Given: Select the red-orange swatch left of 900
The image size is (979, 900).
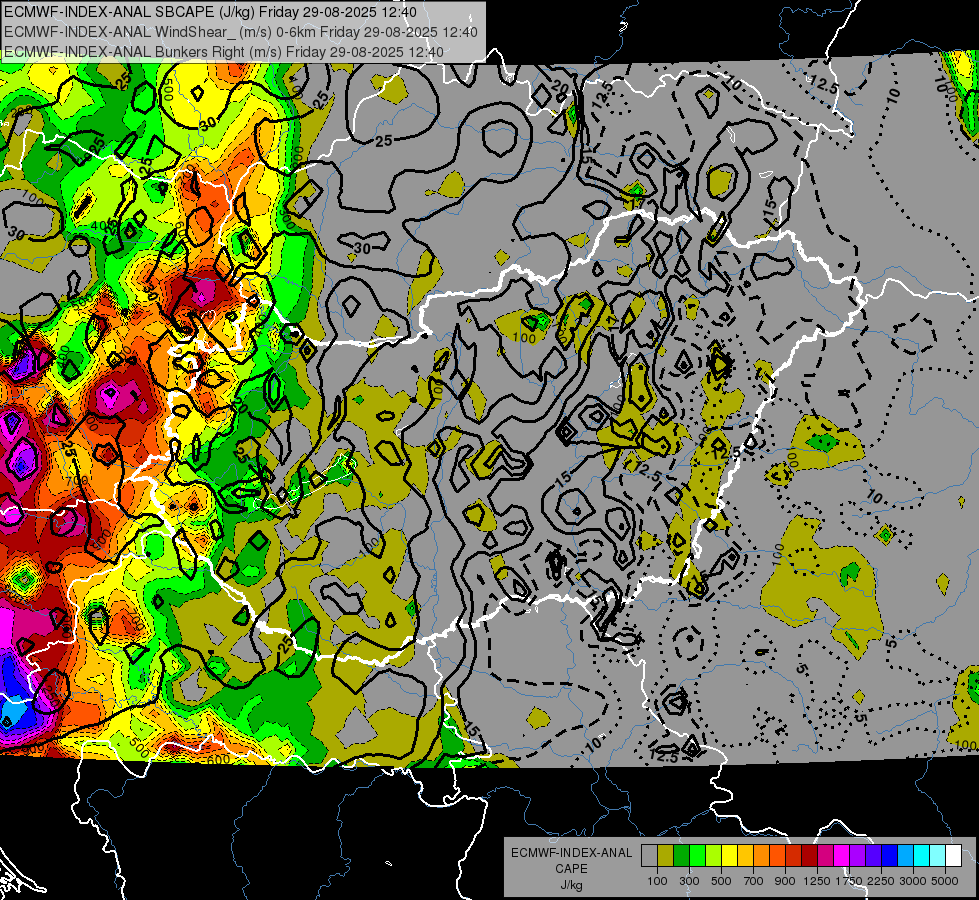Looking at the screenshot, I should click(x=777, y=856).
